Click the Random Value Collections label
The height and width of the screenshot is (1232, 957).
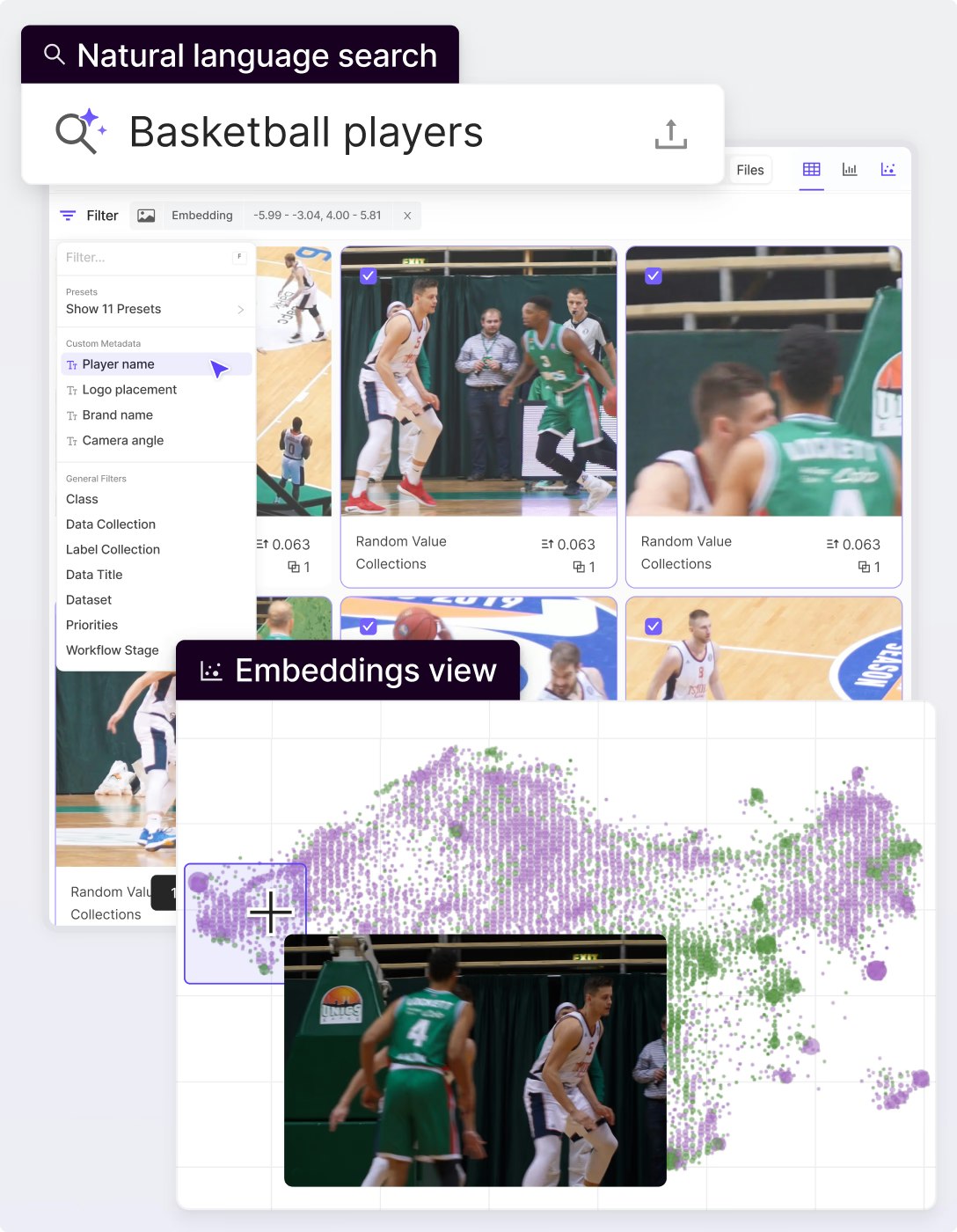401,553
